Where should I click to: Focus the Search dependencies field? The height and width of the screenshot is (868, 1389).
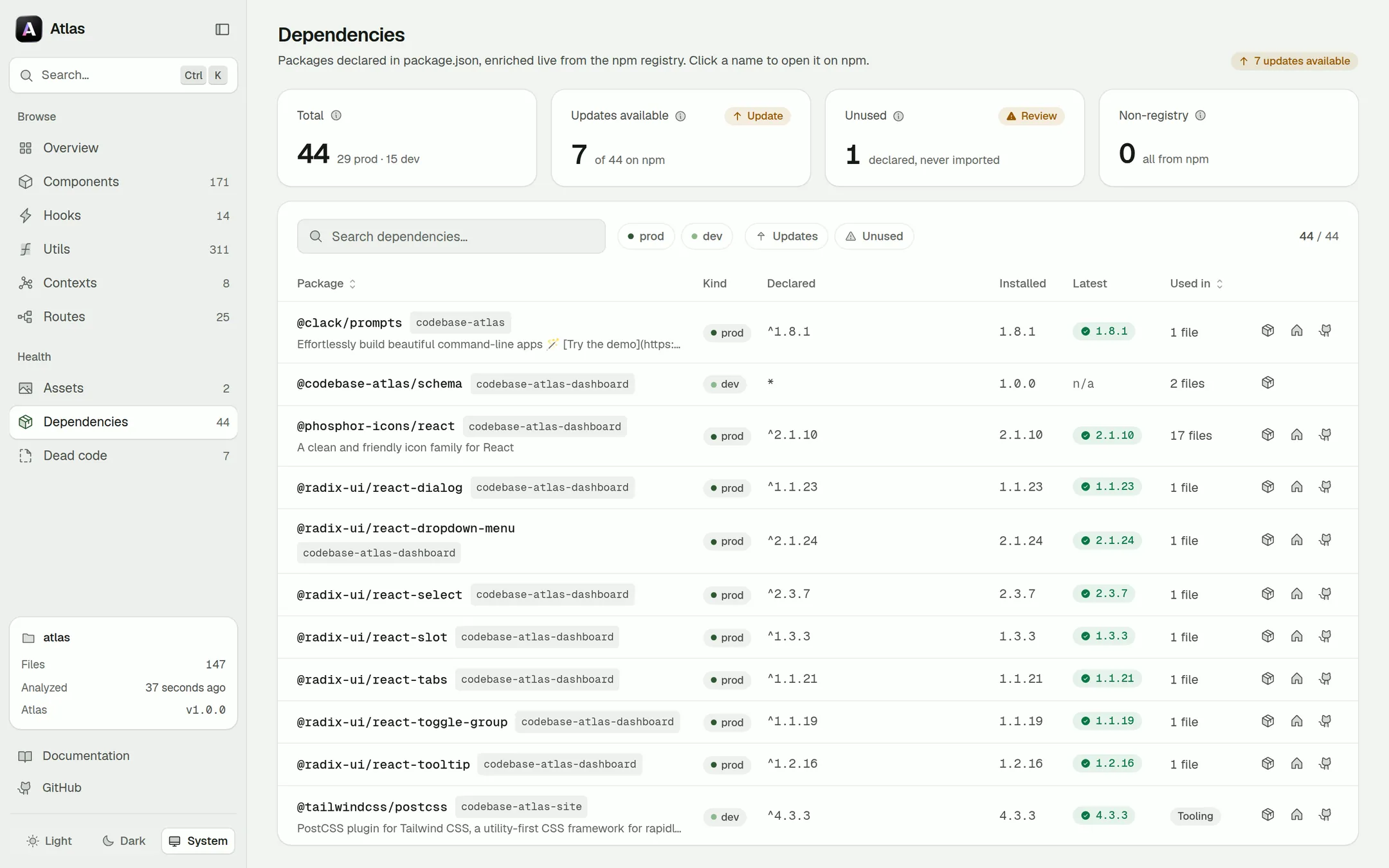pos(451,237)
